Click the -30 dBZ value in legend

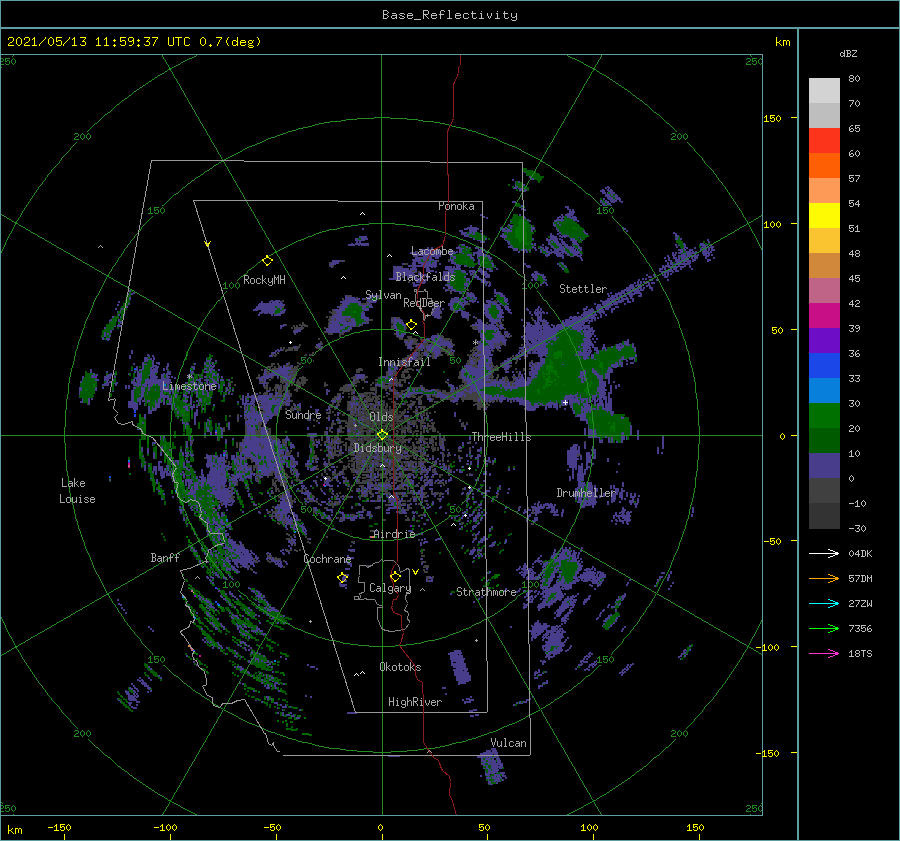click(x=858, y=528)
